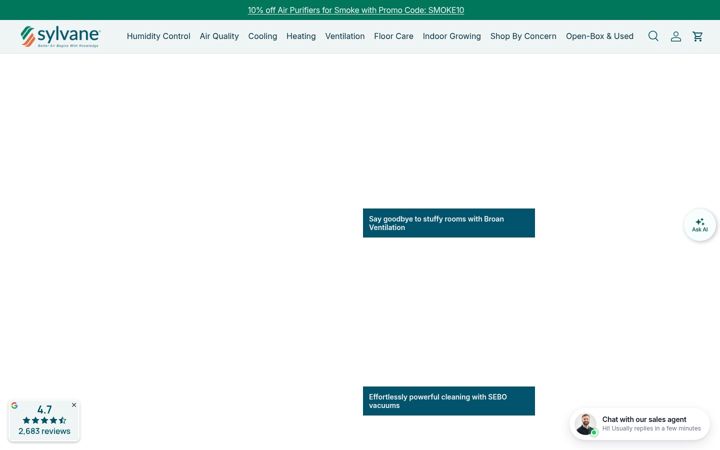Open the Shop By Concern menu
Image resolution: width=720 pixels, height=450 pixels.
click(523, 36)
